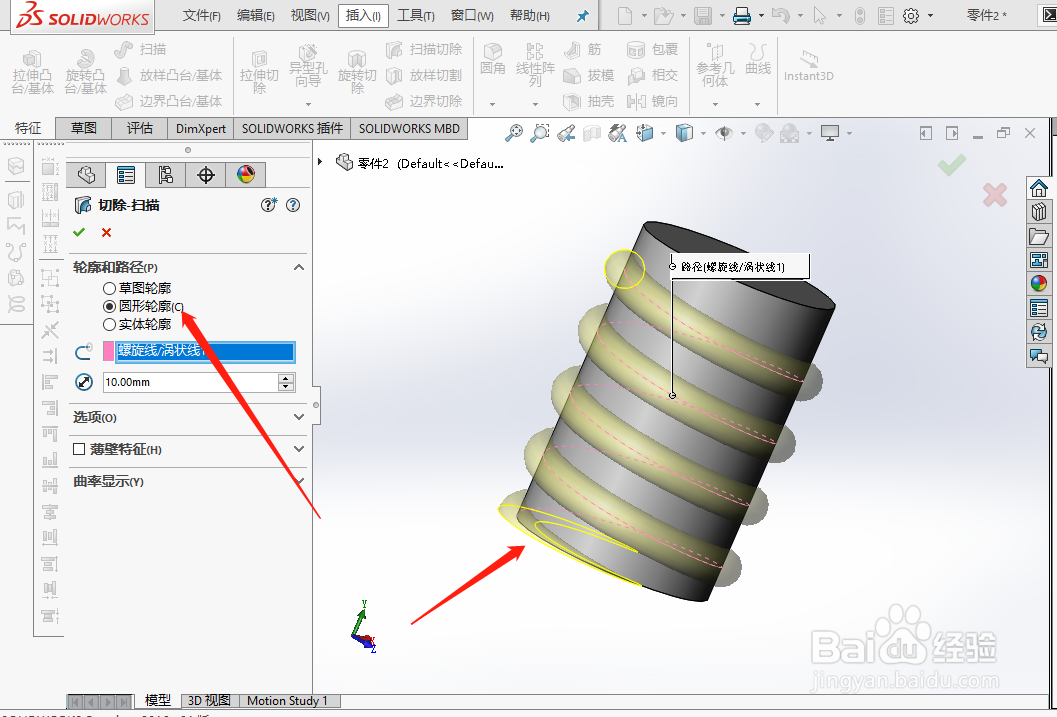Open the Hole Wizard (异型孔向导)
Image resolution: width=1057 pixels, height=717 pixels.
pos(308,66)
